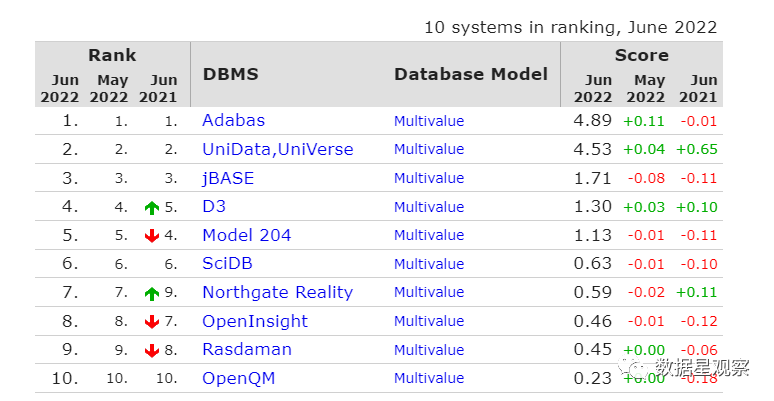The image size is (774, 401).
Task: Open the OpenQM link
Action: (238, 378)
